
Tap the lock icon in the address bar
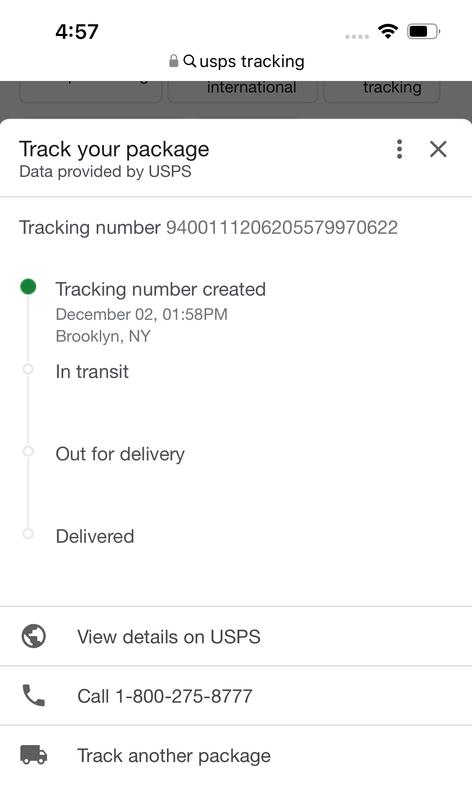click(x=173, y=61)
